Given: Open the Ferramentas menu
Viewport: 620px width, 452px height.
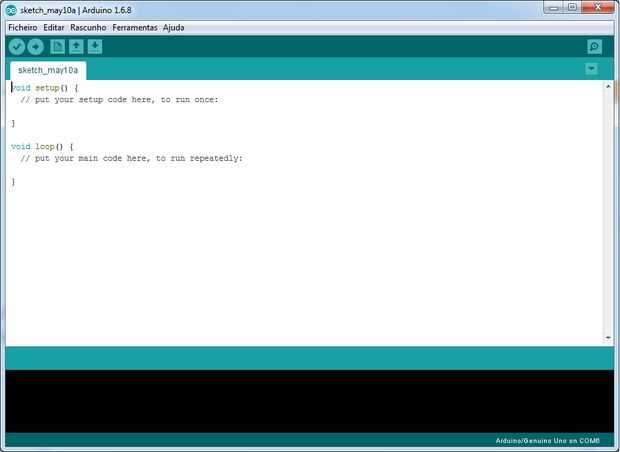Looking at the screenshot, I should pyautogui.click(x=135, y=28).
